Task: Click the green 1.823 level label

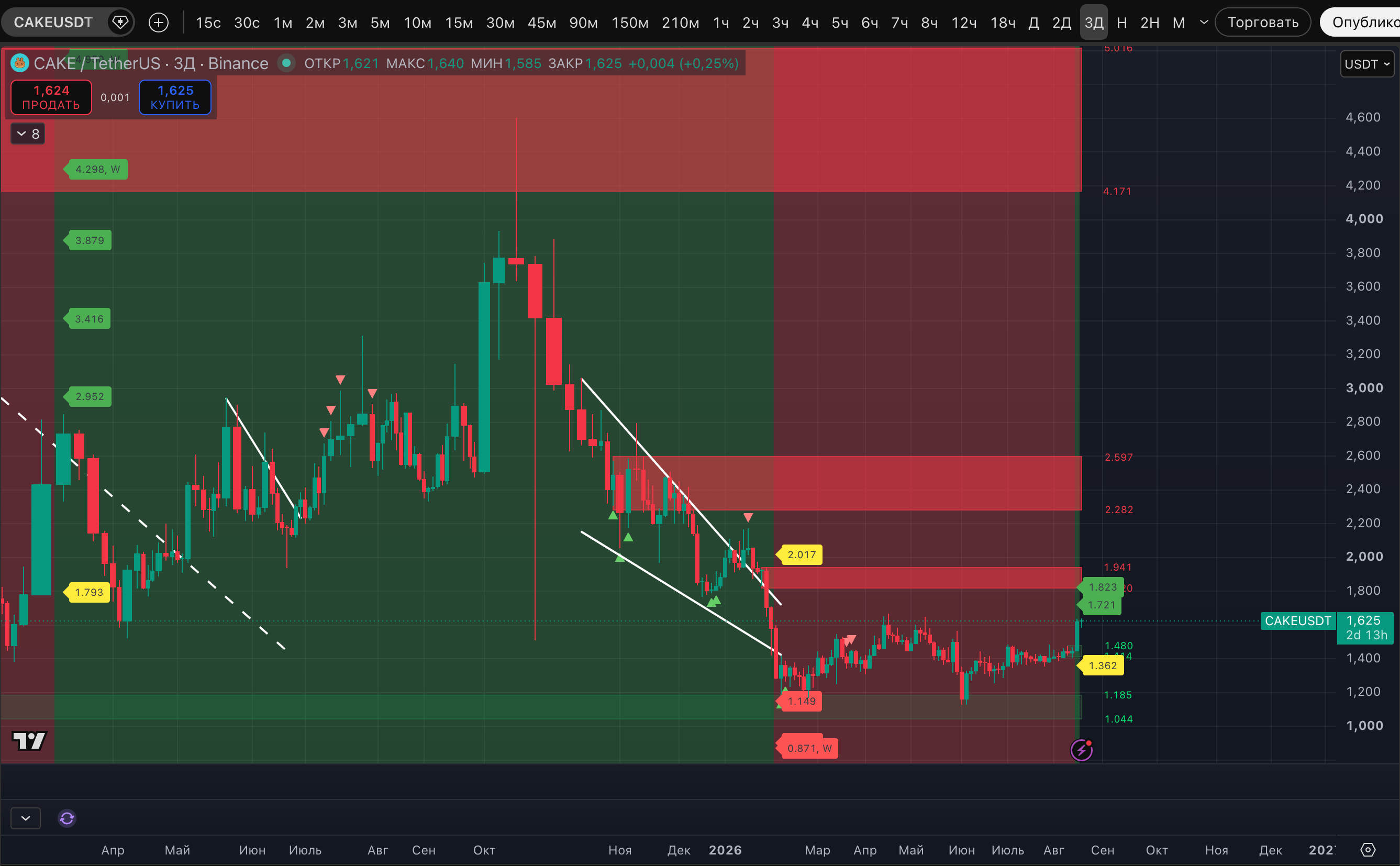Action: (x=1099, y=587)
